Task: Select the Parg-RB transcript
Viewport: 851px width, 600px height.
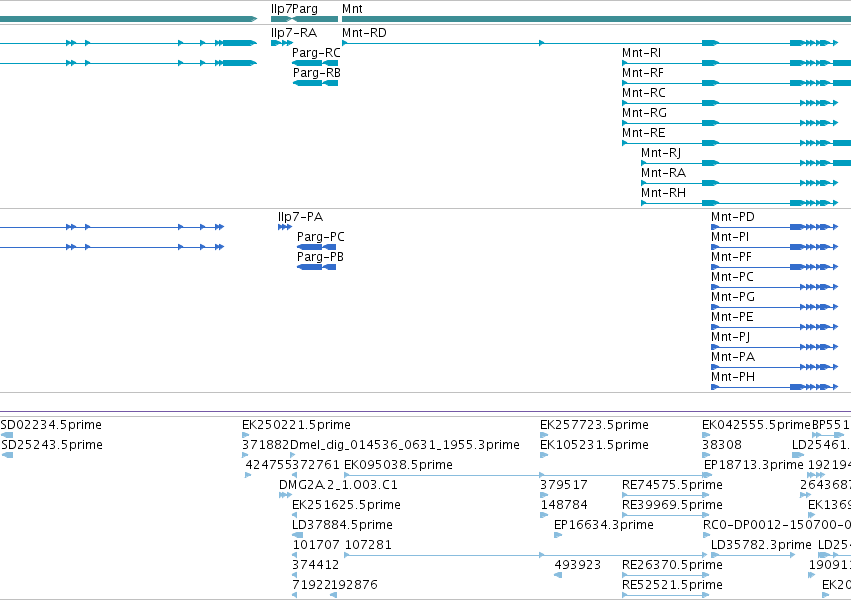Action: (x=316, y=73)
